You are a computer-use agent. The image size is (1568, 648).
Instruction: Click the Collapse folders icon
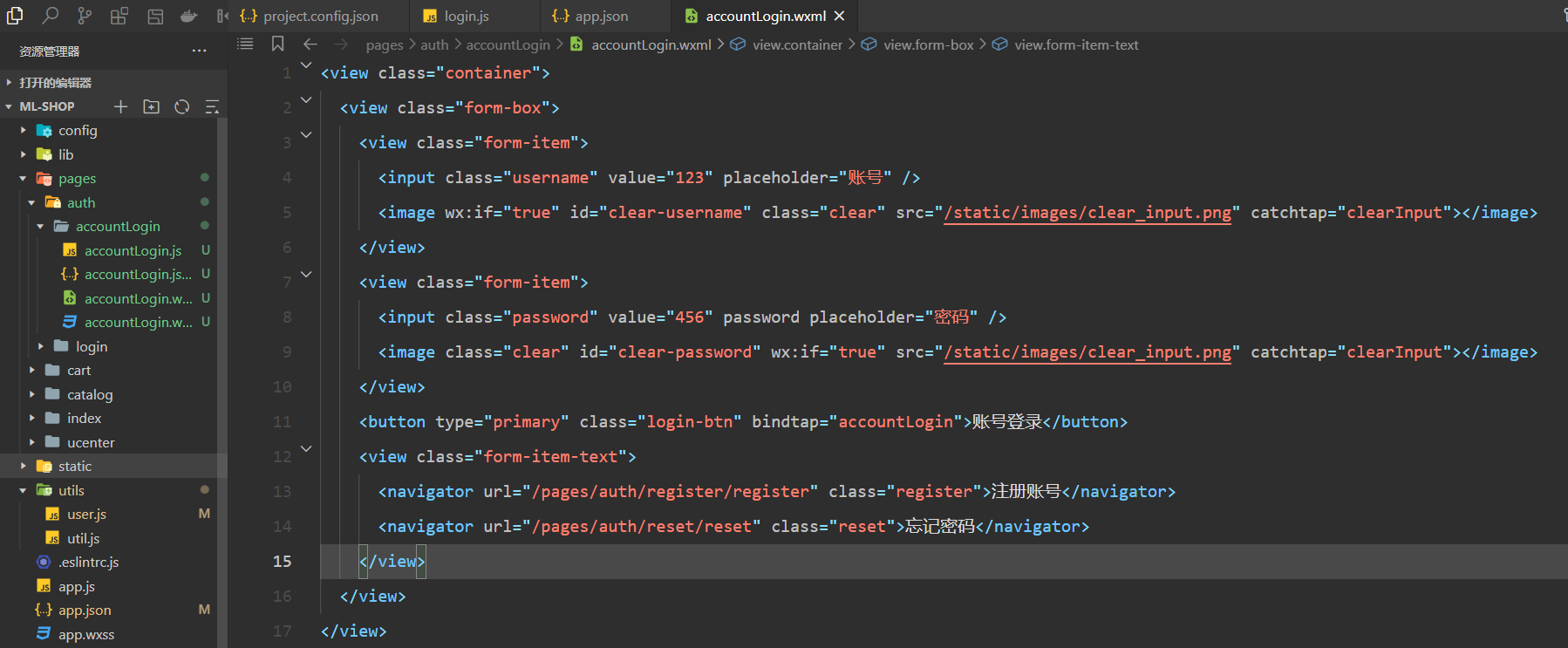212,106
